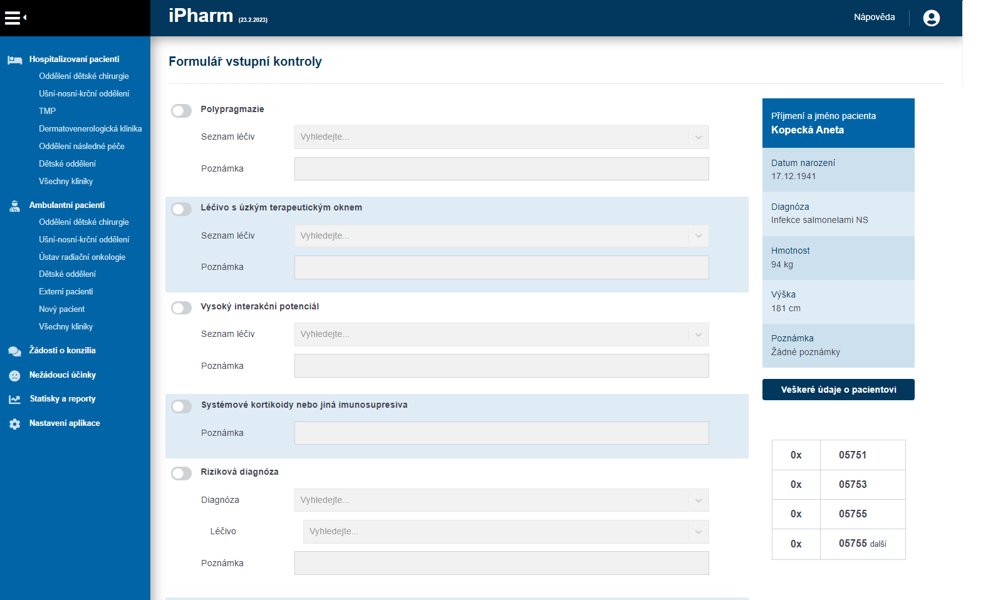This screenshot has width=983, height=600.
Task: Select Dermatovenerologická klinika in the sidebar
Action: coord(90,129)
